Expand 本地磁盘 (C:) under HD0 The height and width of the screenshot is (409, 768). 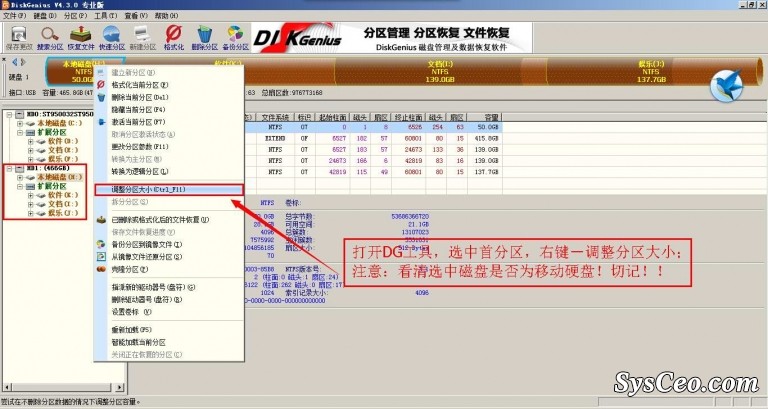coord(20,123)
